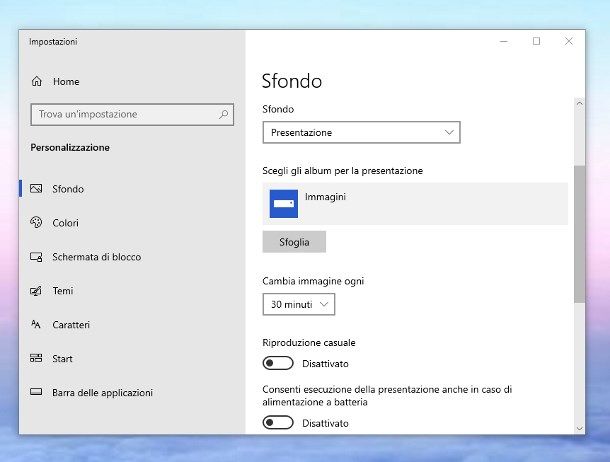The image size is (610, 462).
Task: Click the scrollbar down arrow
Action: pos(580,429)
